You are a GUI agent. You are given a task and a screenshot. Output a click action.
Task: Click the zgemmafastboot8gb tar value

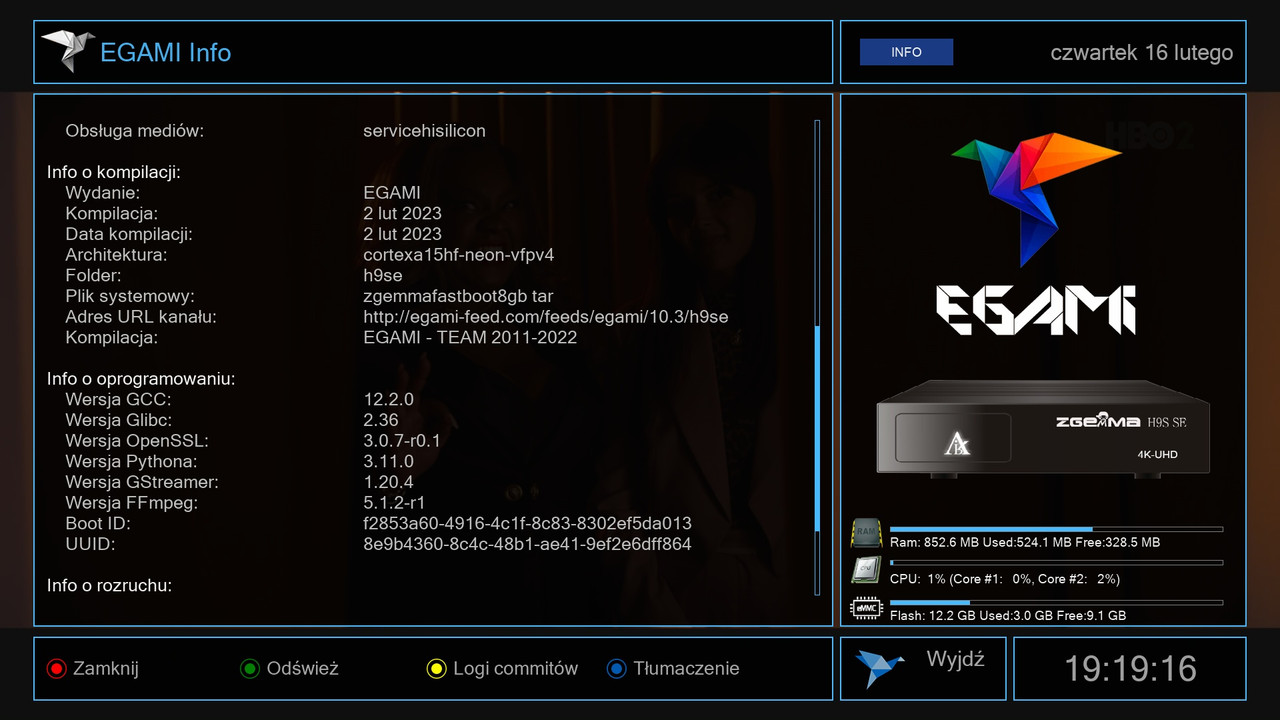pos(459,296)
